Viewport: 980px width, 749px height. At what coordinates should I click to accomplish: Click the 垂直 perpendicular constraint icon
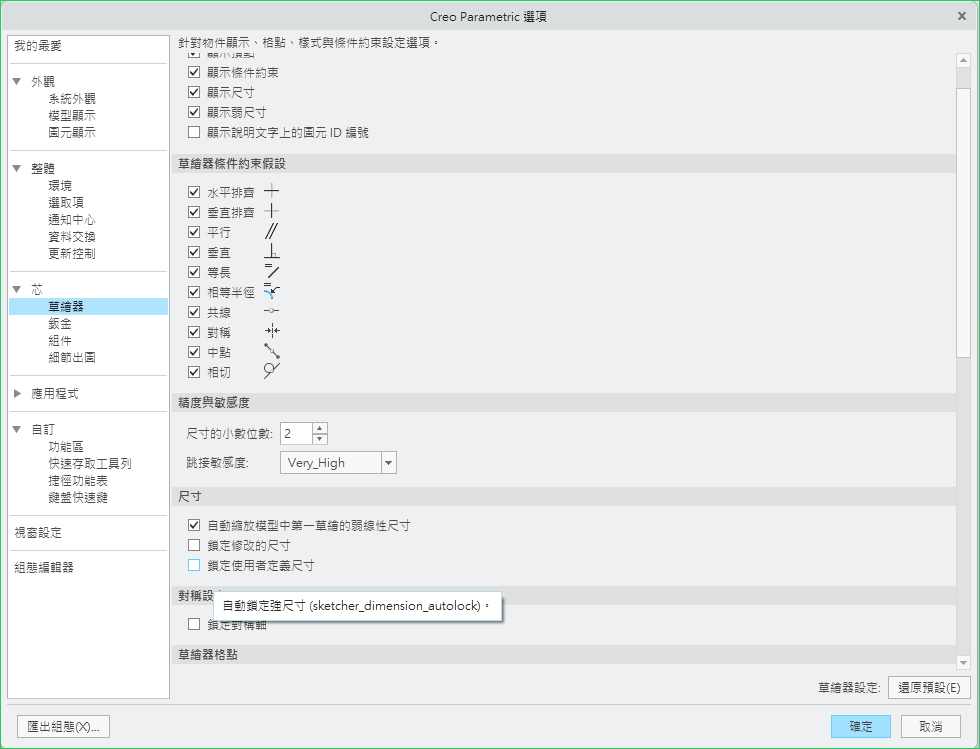coord(271,252)
